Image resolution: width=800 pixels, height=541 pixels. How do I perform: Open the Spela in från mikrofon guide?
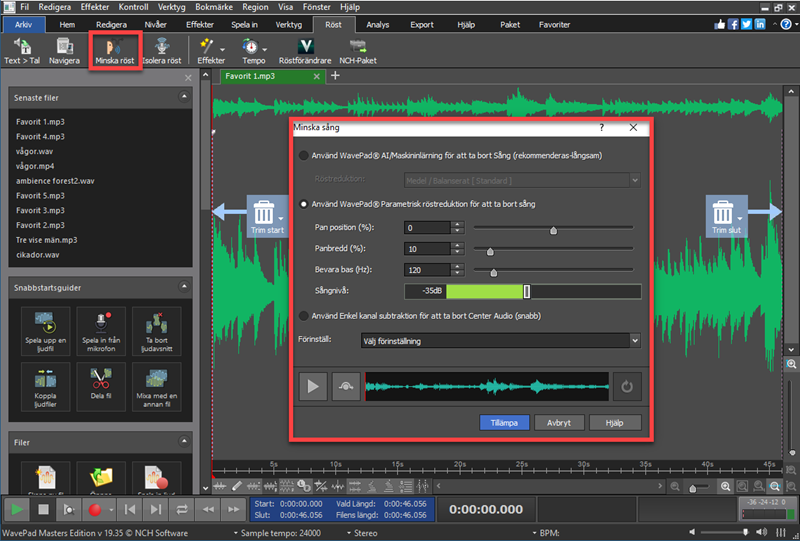pyautogui.click(x=101, y=331)
